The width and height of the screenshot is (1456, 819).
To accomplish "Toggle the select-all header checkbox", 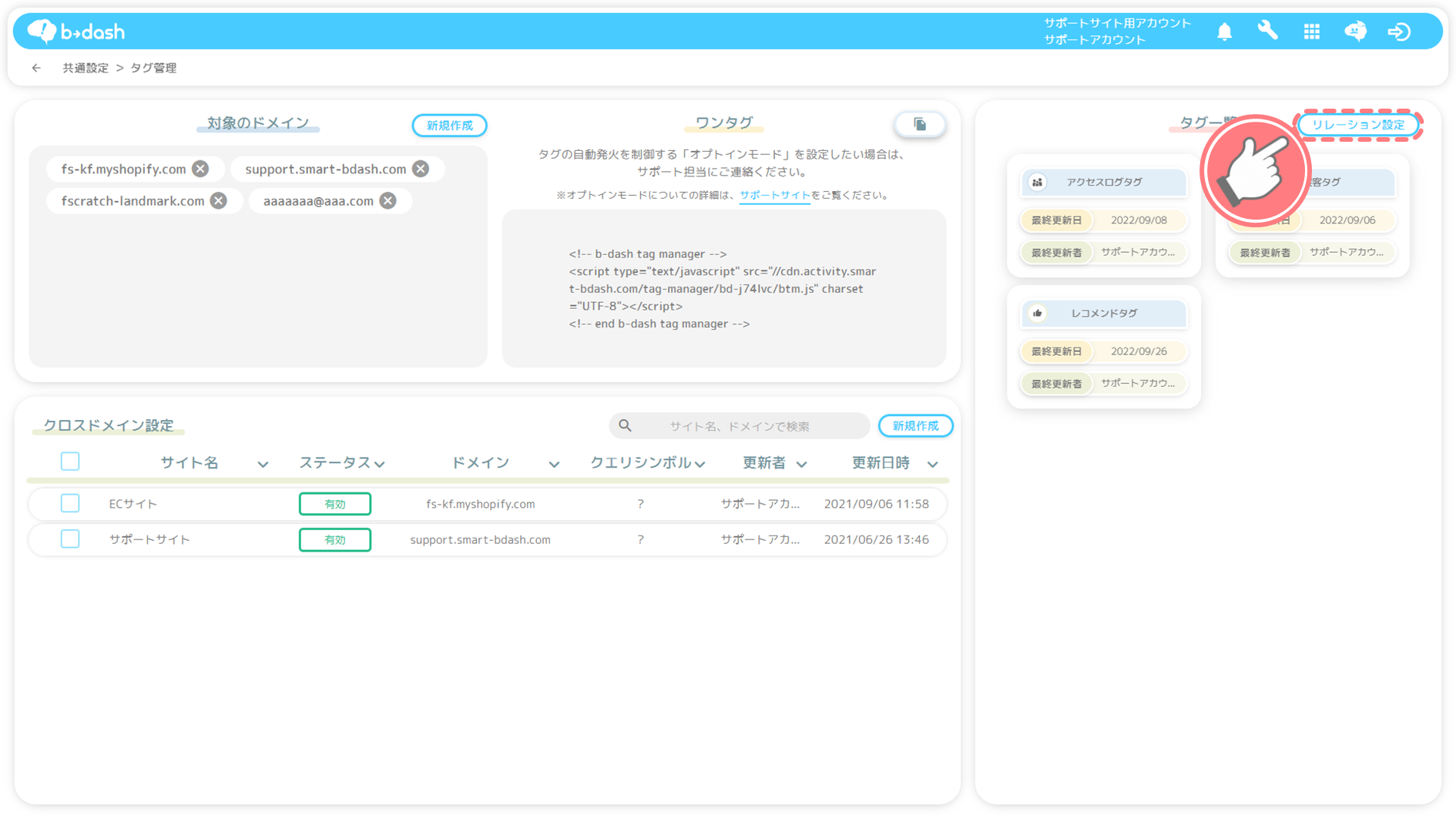I will point(70,462).
